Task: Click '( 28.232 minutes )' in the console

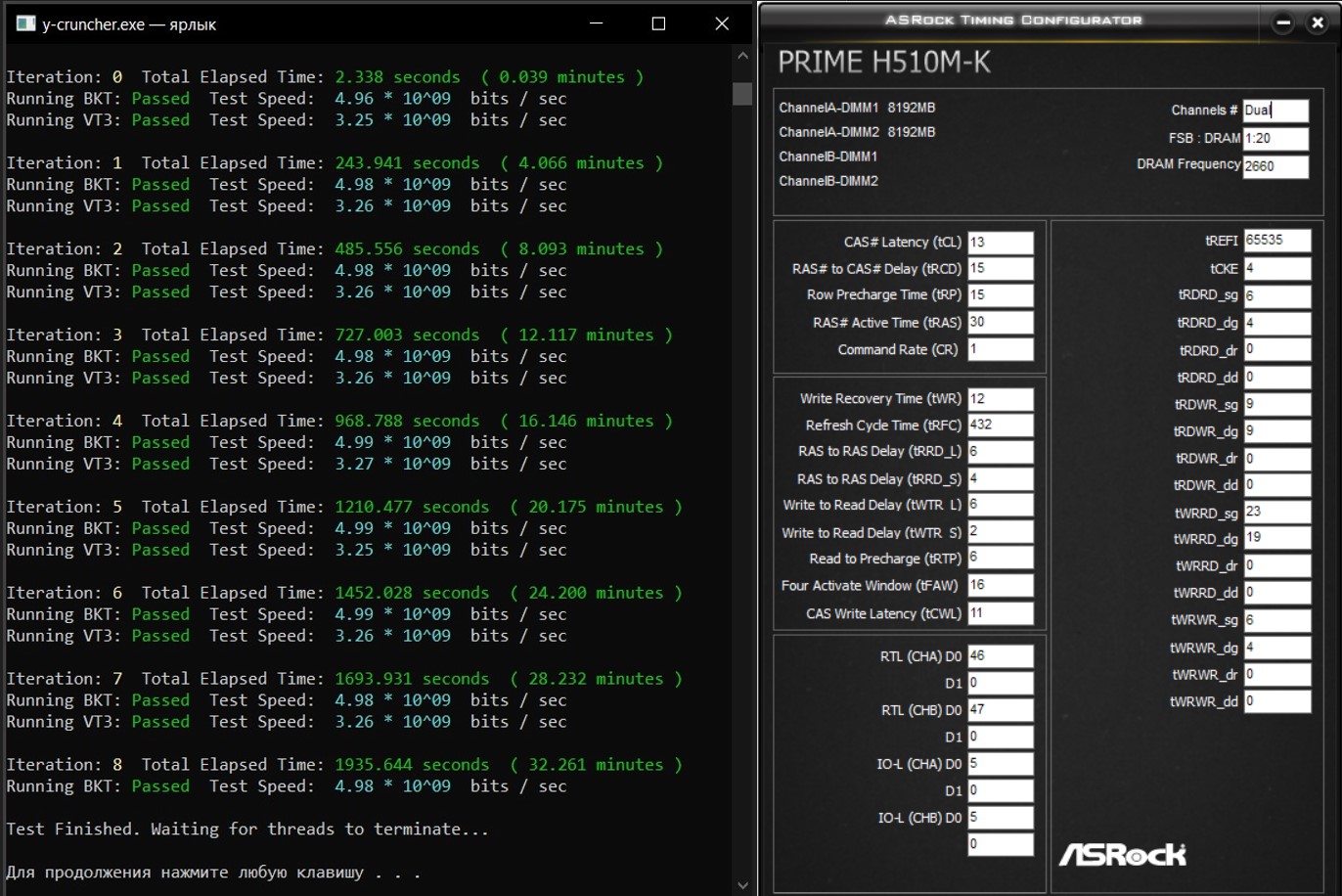Action: coord(596,679)
